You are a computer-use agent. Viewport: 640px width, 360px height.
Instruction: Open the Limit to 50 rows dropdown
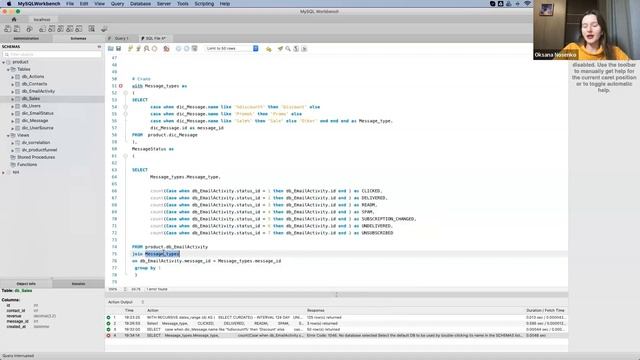[232, 49]
